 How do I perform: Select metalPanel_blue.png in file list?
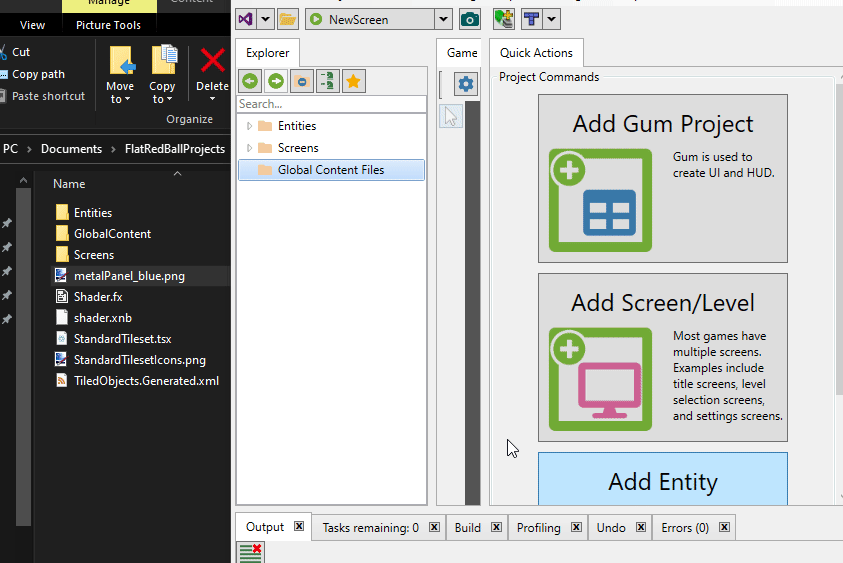coord(129,275)
